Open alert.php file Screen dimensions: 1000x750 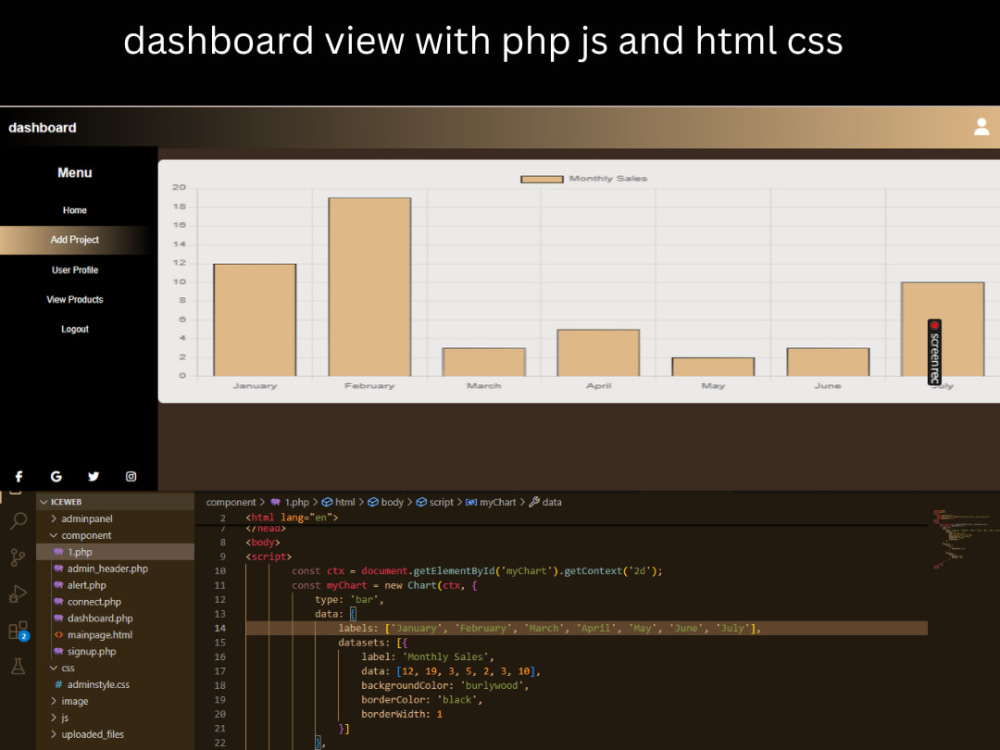pos(87,585)
